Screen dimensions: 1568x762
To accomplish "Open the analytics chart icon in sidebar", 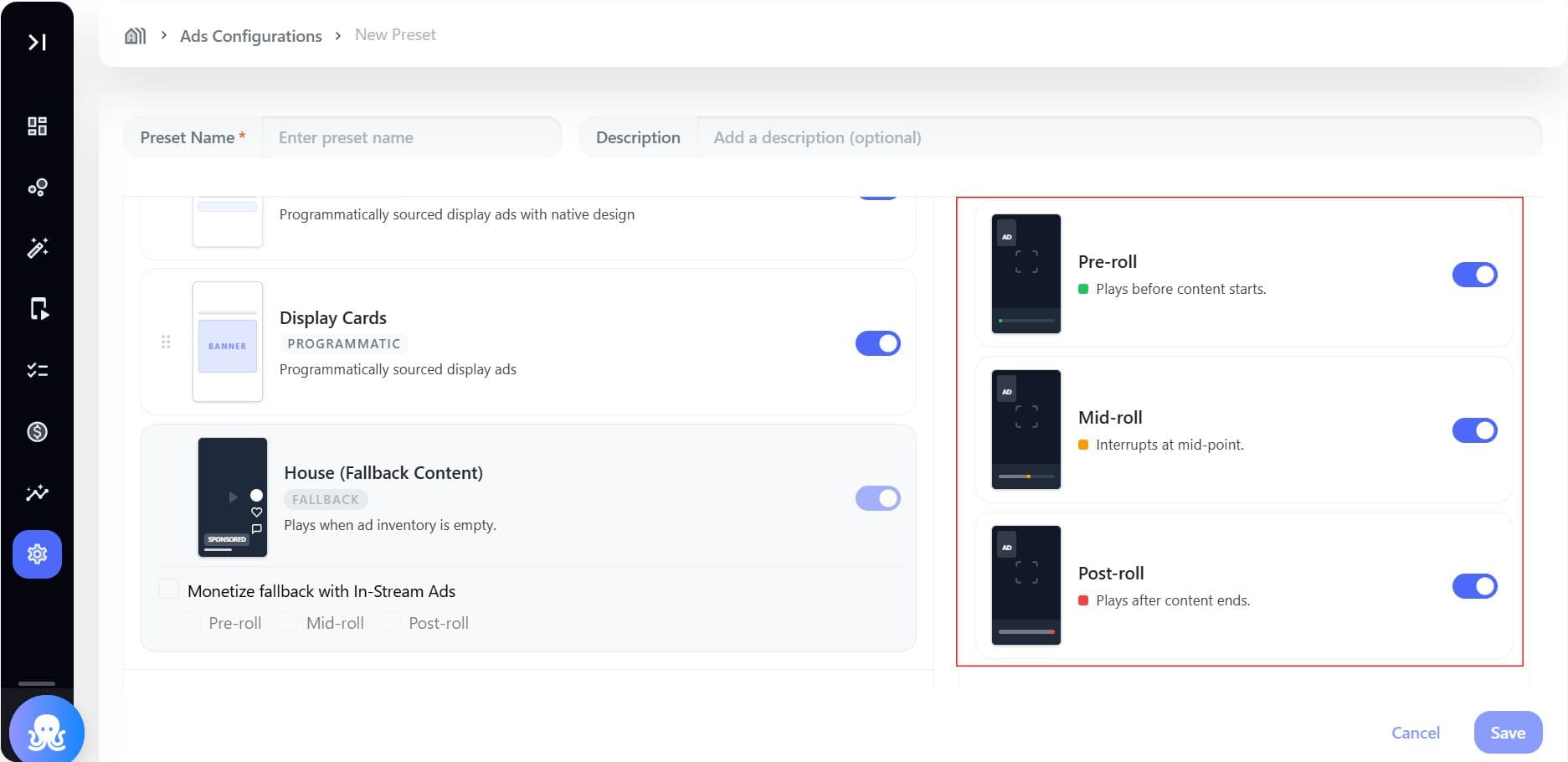I will [x=37, y=493].
